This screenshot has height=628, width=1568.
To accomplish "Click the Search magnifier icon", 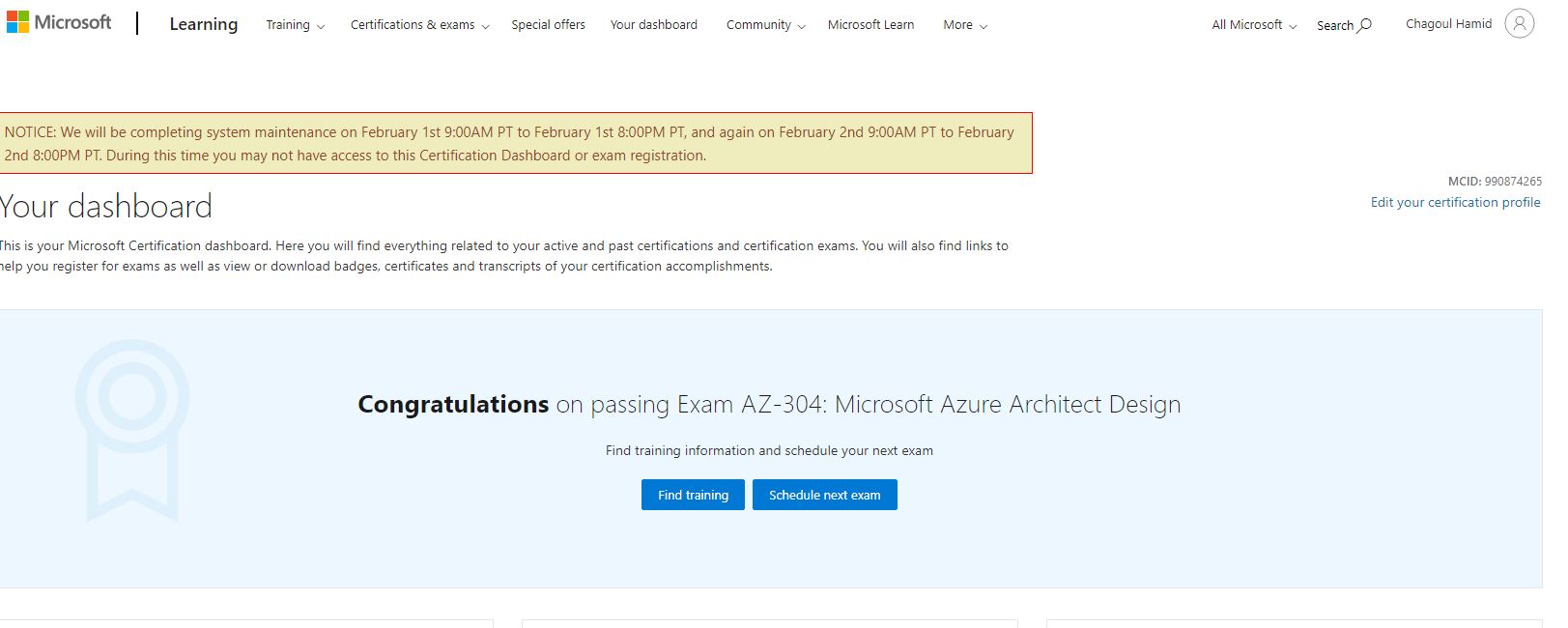I will [x=1365, y=25].
